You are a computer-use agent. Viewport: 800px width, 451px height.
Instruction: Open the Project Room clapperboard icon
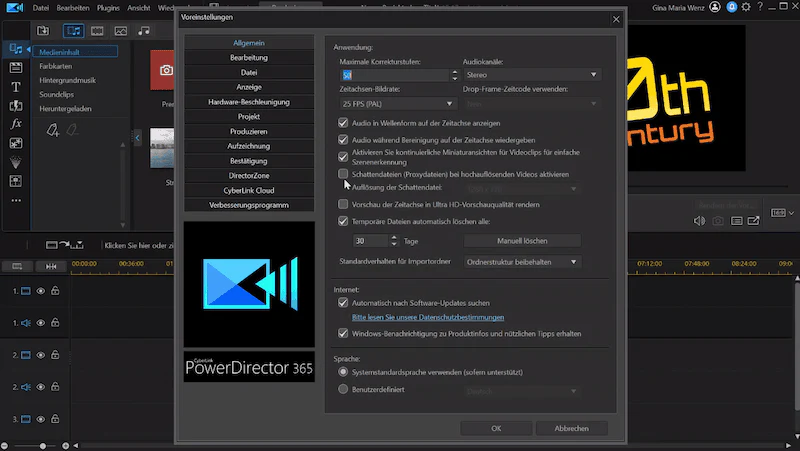(16, 67)
